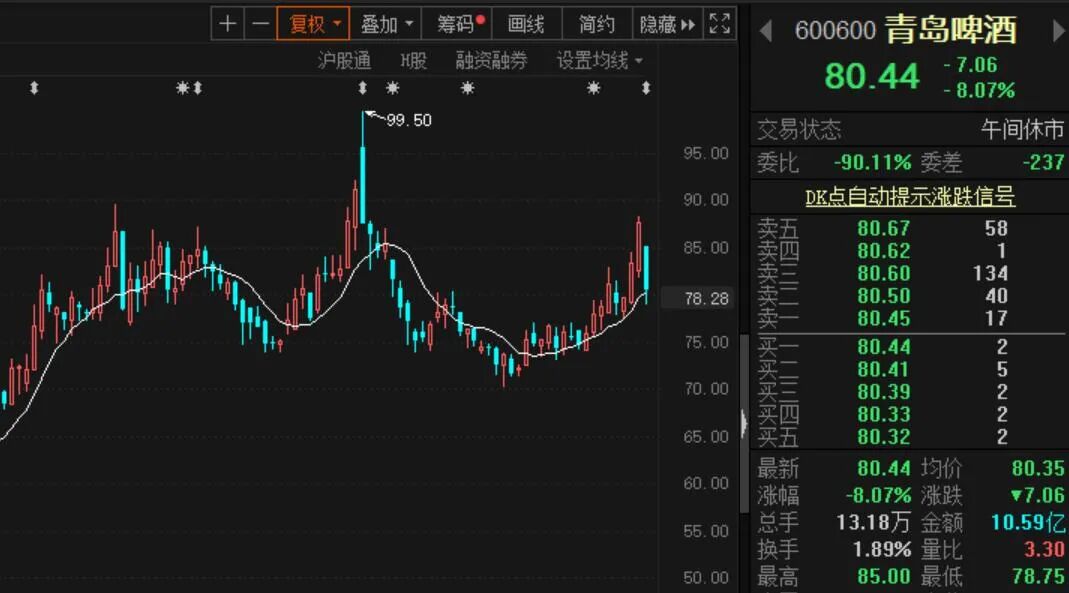This screenshot has height=593, width=1069.
Task: Click the H股 tag
Action: click(x=414, y=61)
